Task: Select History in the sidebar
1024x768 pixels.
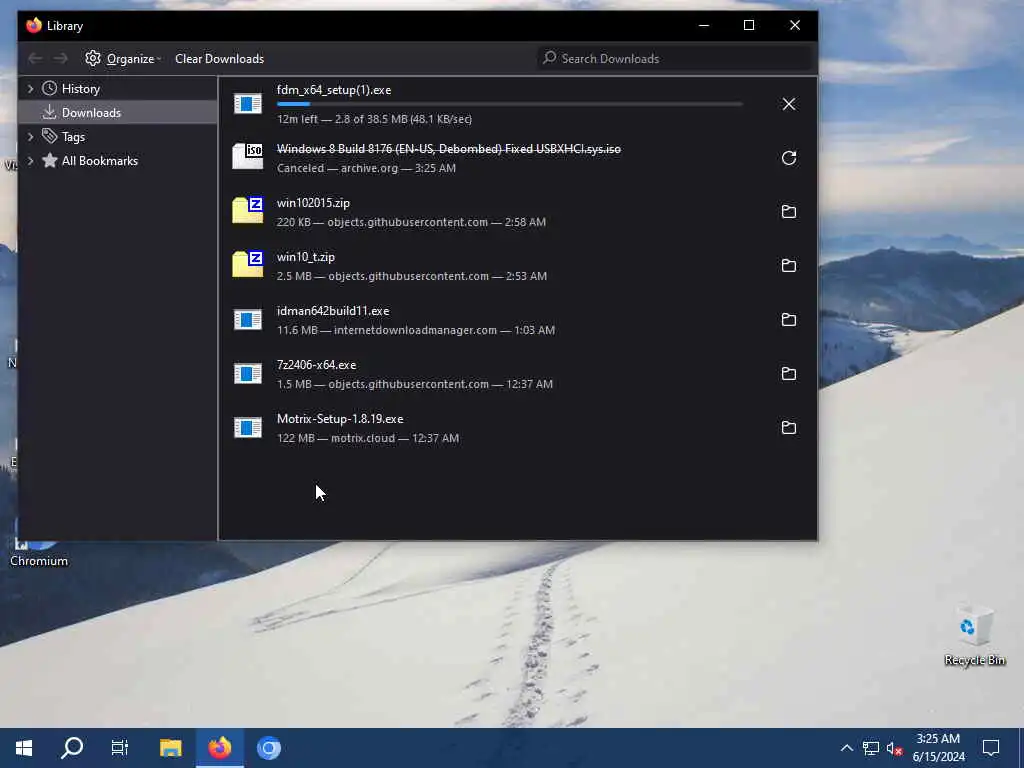Action: [x=80, y=89]
